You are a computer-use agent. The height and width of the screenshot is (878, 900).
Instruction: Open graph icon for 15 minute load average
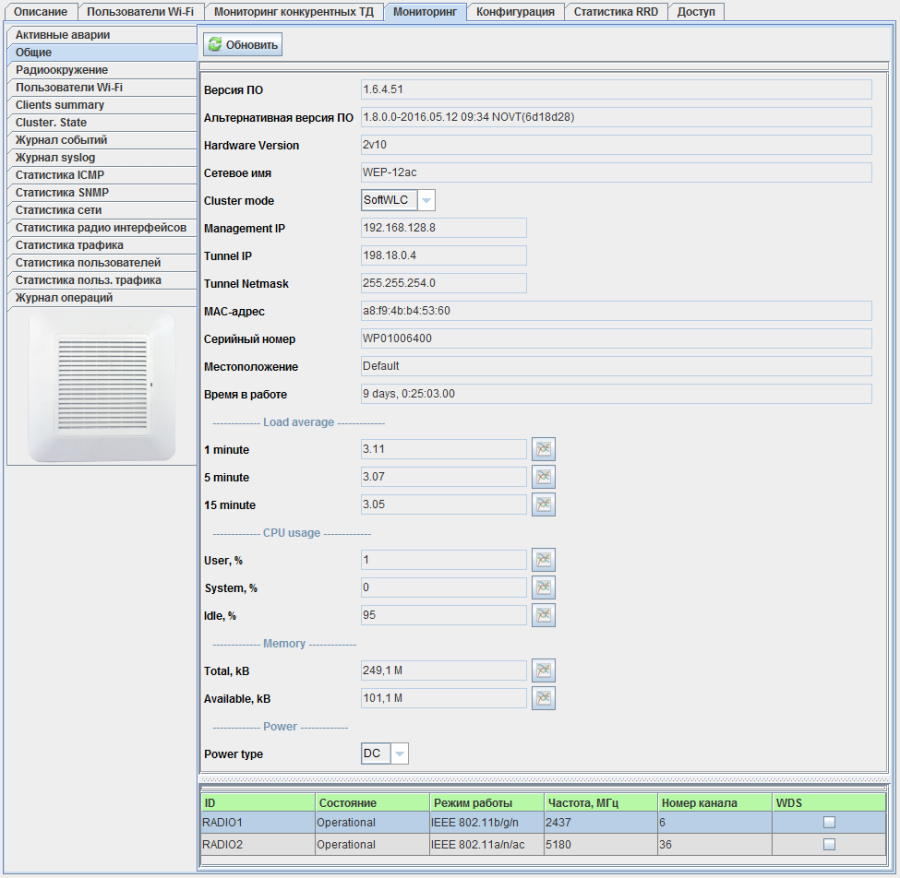543,505
